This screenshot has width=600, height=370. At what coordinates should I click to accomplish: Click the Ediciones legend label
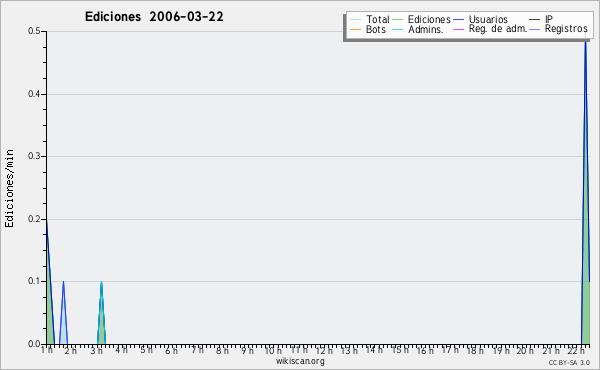point(429,19)
